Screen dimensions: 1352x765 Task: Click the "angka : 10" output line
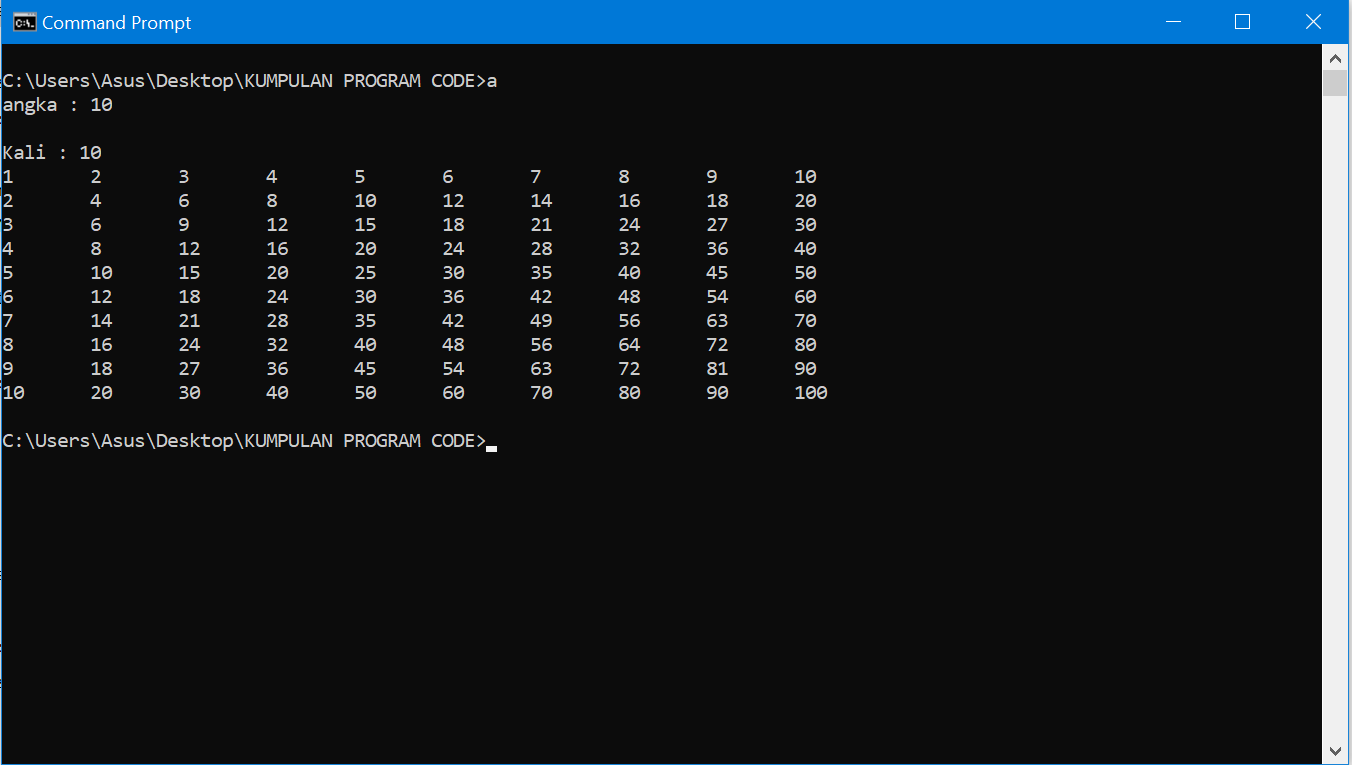click(x=57, y=105)
